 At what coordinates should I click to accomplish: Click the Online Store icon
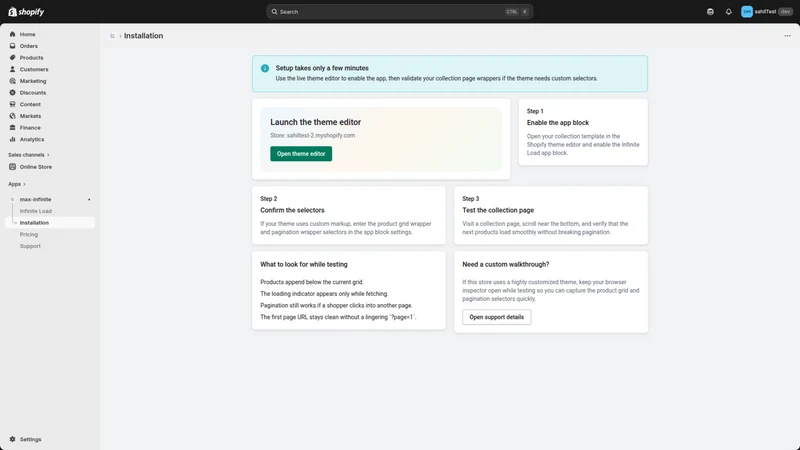pos(12,167)
